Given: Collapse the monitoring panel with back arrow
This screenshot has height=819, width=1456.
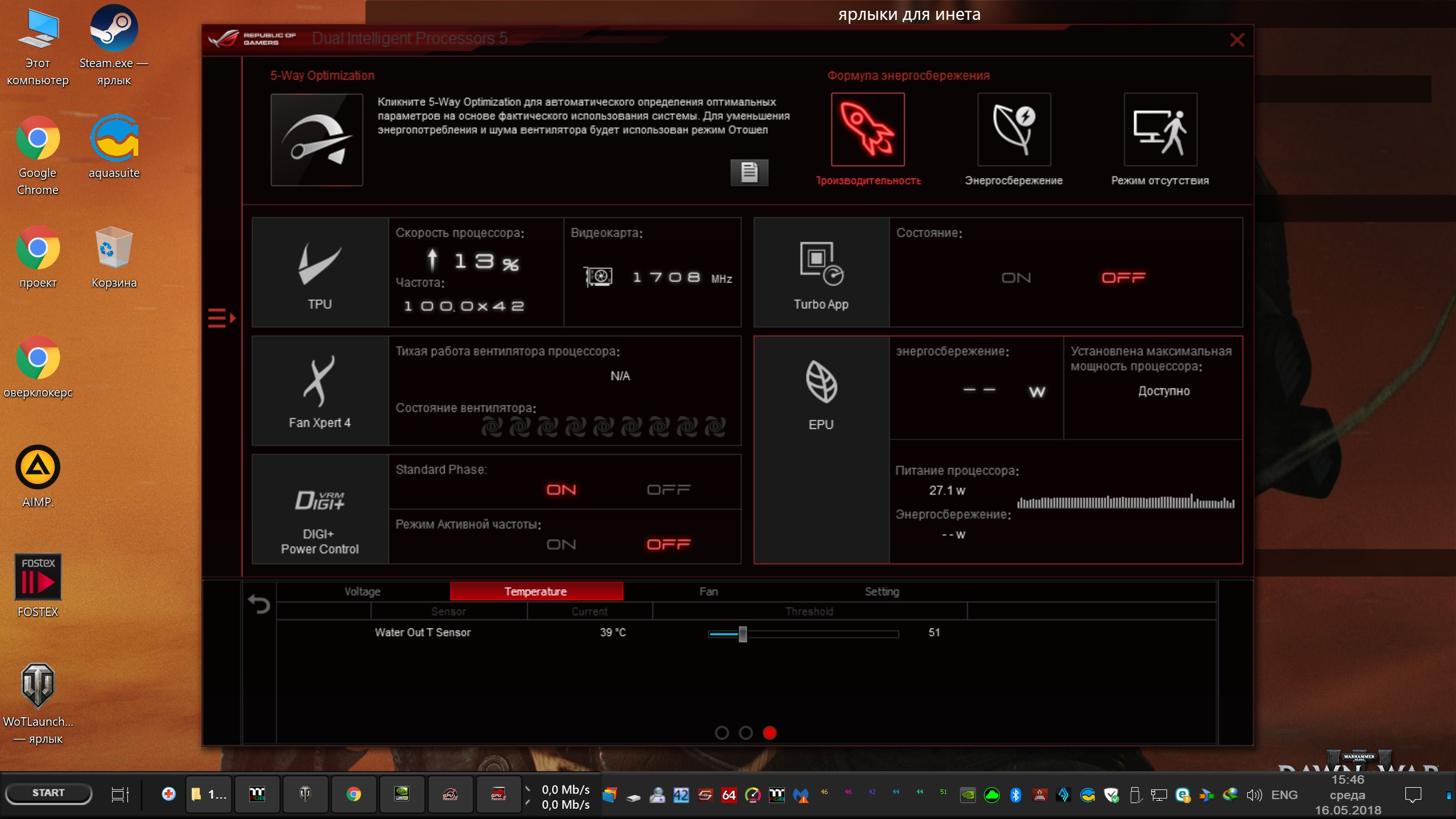Looking at the screenshot, I should [259, 604].
